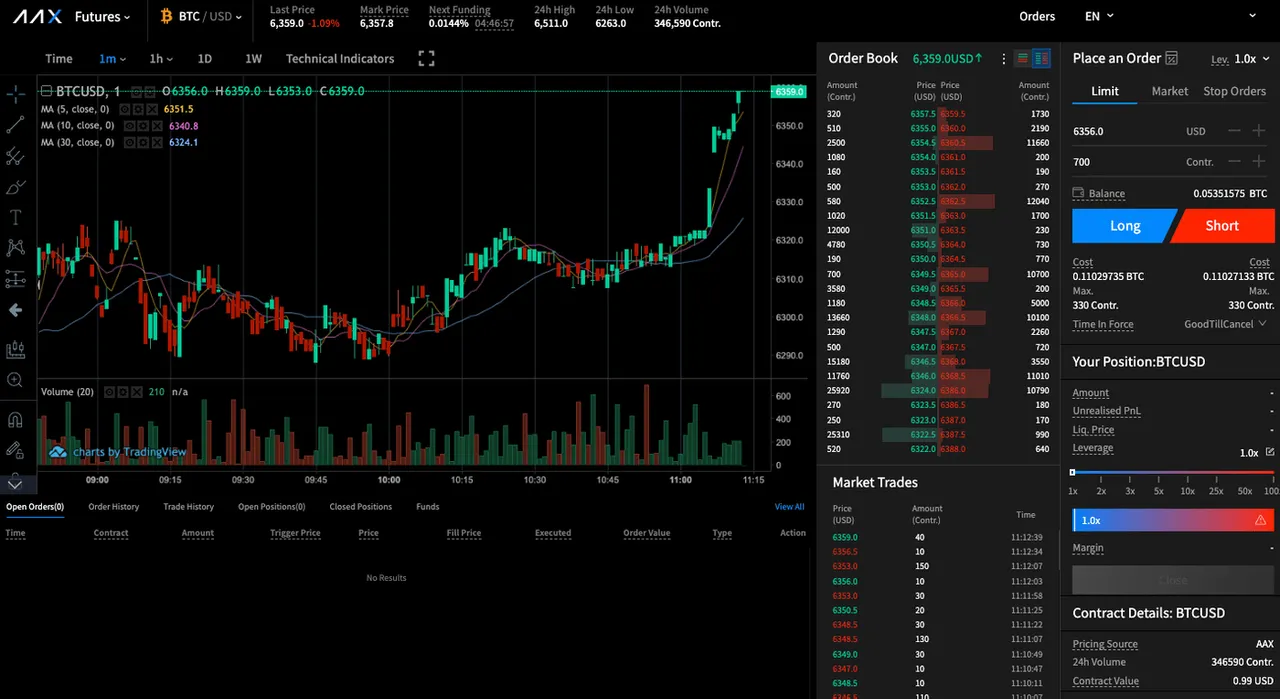Switch order book to stacked view
The image size is (1280, 699).
[x=1023, y=59]
